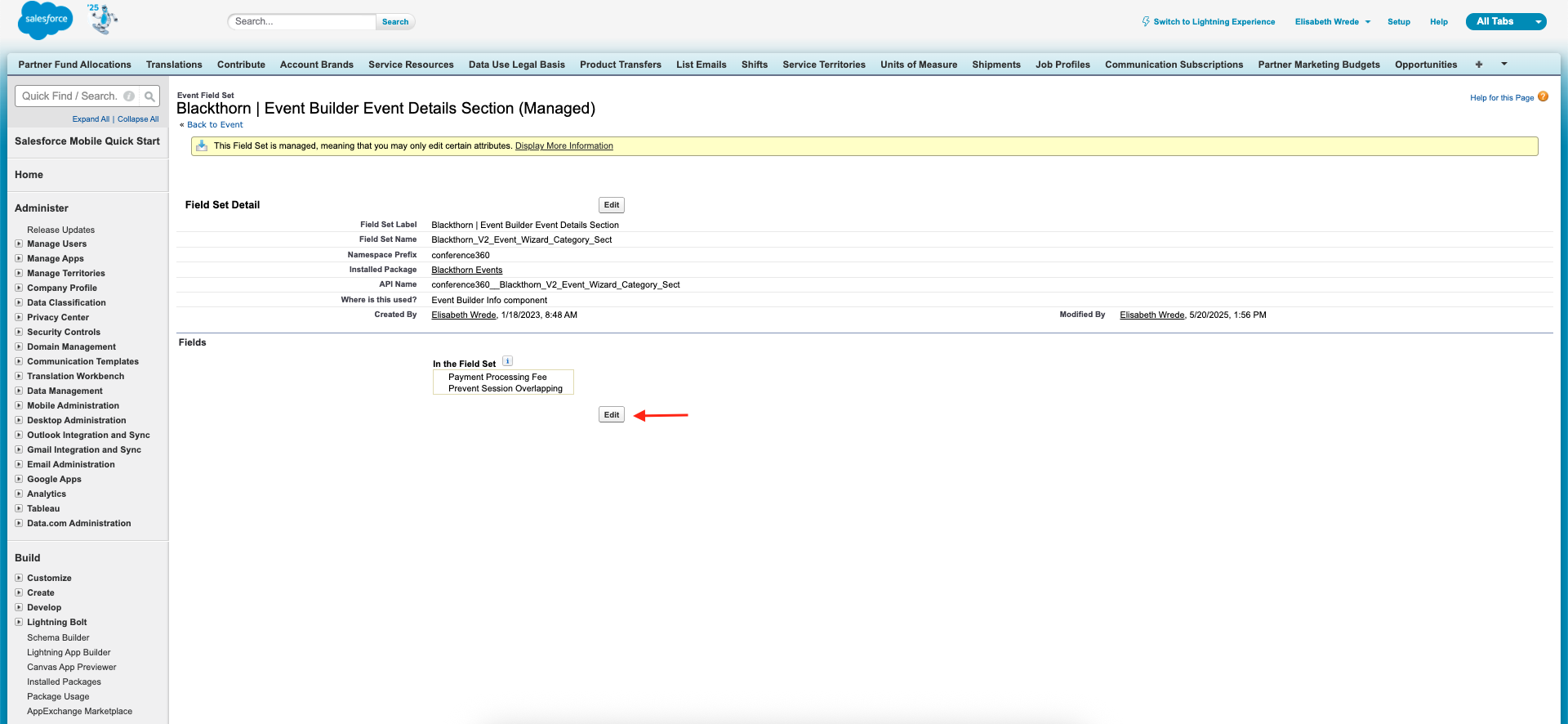Click the lightning bolt icon by Switch to Lightning
Screen dimensions: 1568x724
tap(1146, 22)
